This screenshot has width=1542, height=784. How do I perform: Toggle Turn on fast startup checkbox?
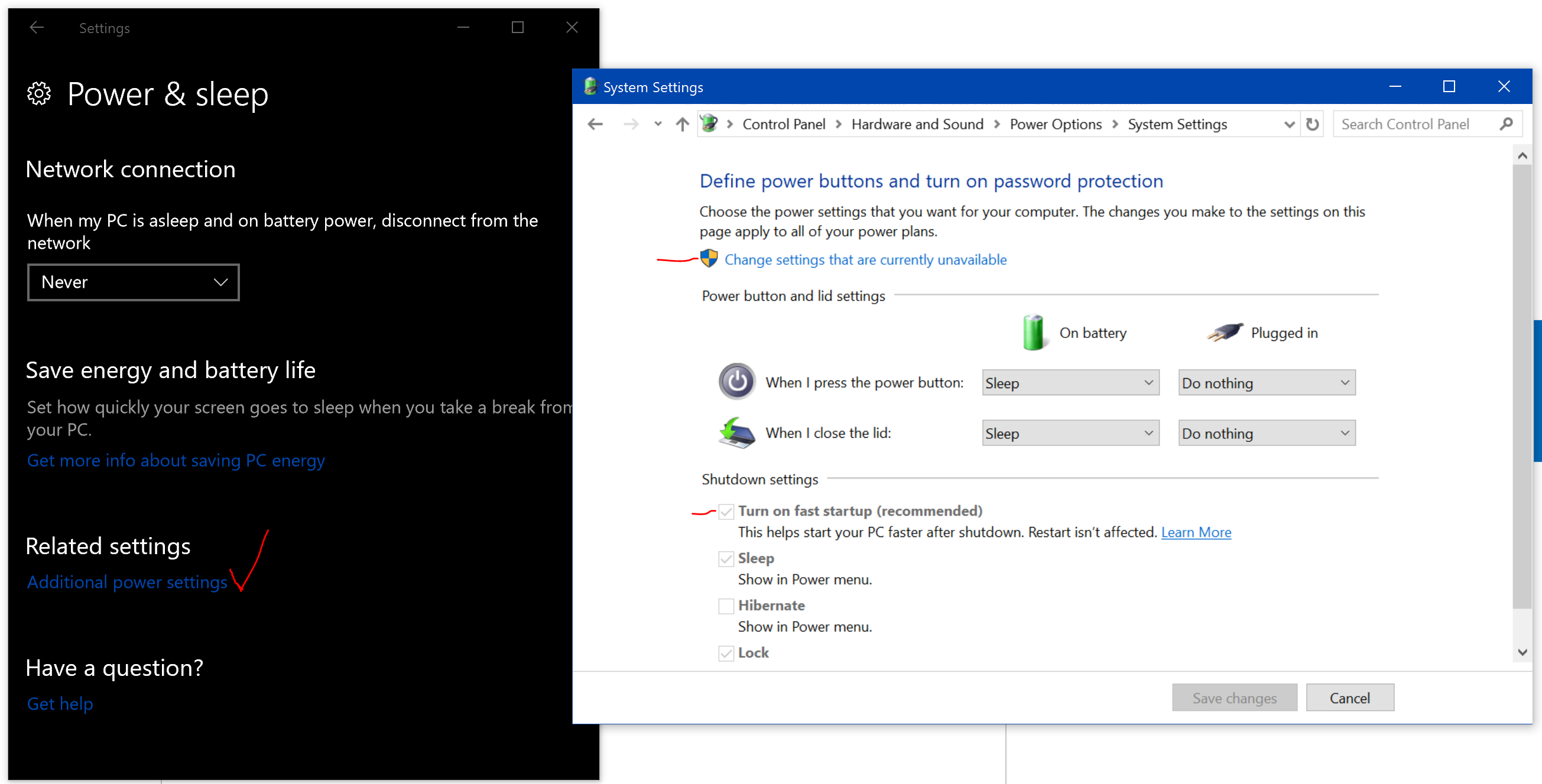[726, 511]
